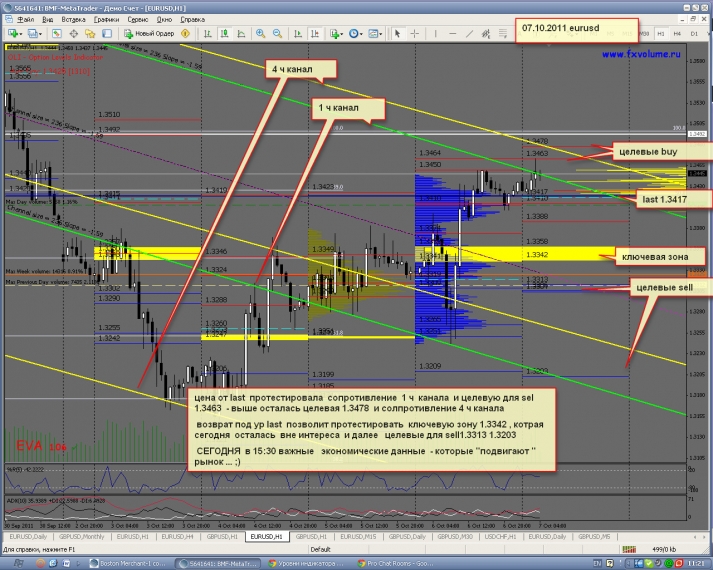Viewport: 713px width, 570px height.
Task: Expand the indicators dropdown arrow
Action: tap(342, 34)
